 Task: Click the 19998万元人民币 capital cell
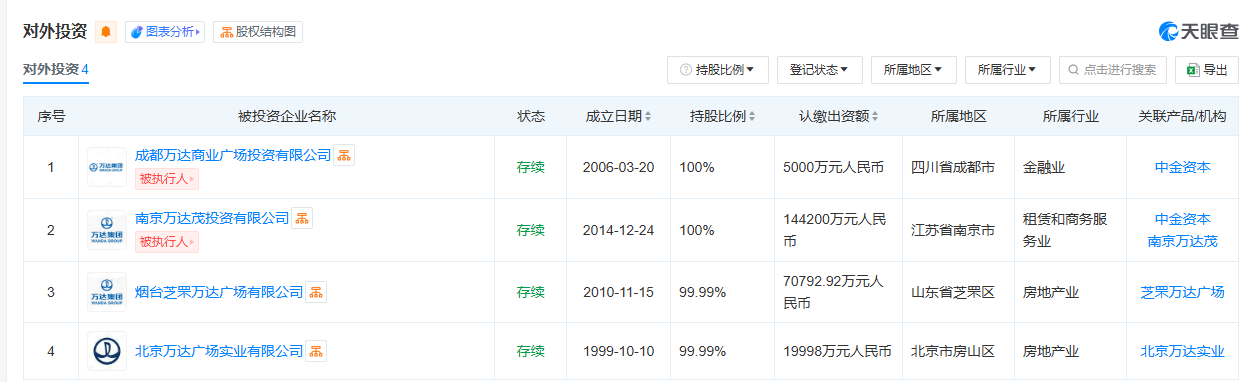click(837, 351)
